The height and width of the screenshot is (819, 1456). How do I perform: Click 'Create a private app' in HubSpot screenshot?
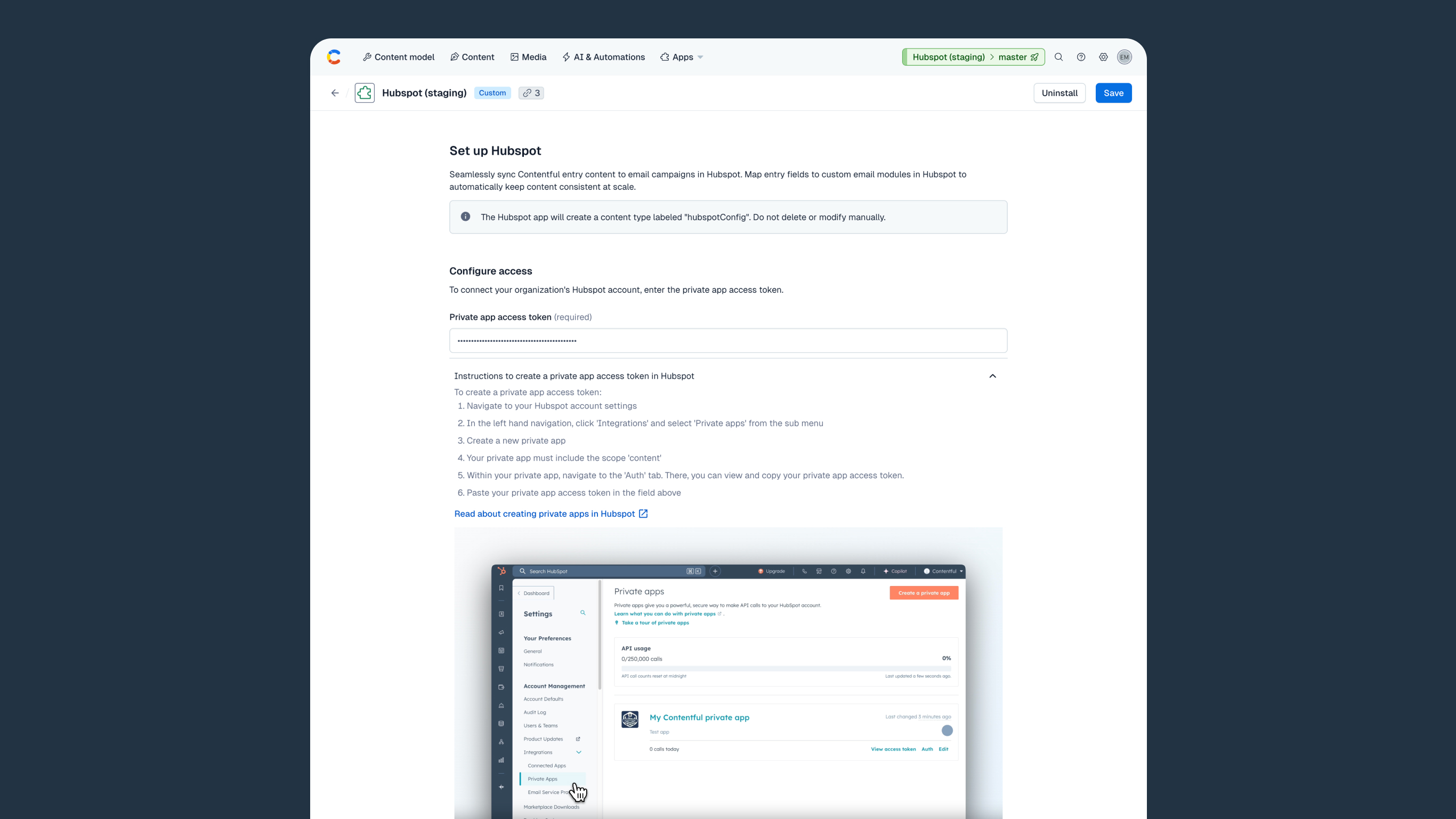(924, 593)
